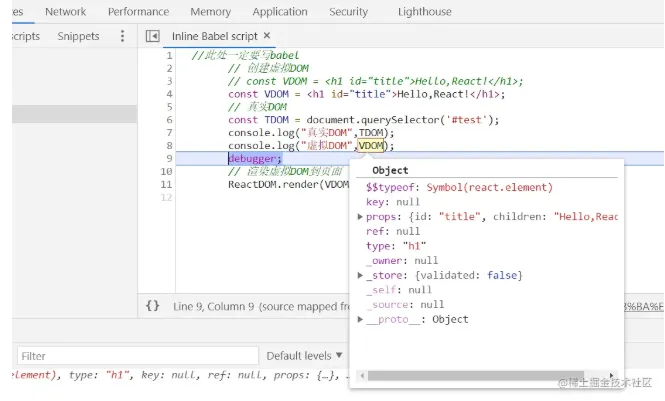
Task: Click line number 9 in the gutter
Action: pyautogui.click(x=169, y=159)
